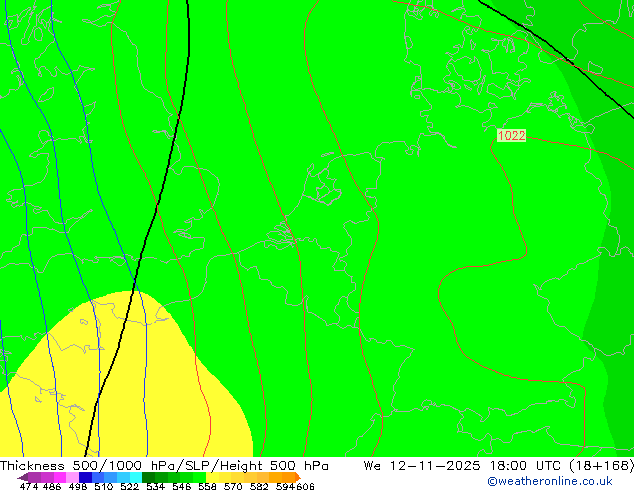Viewport: 634px width, 490px height.
Task: Click the legend value 486
Action: 52,486
